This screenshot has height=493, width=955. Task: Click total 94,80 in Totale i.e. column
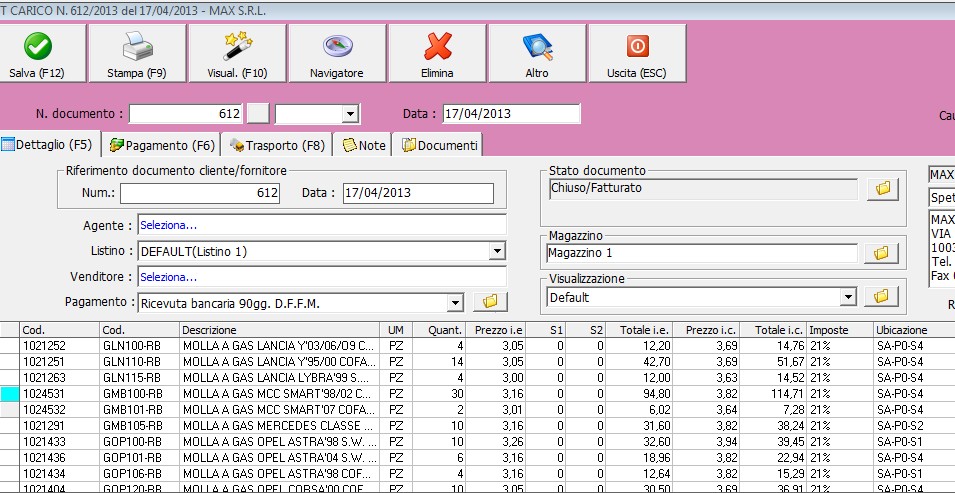click(641, 394)
